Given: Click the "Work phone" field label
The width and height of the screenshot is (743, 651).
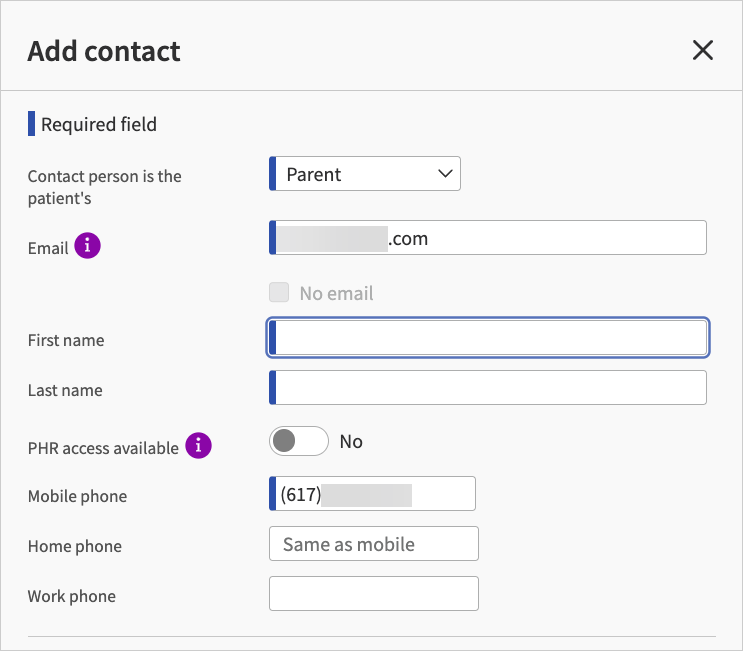Looking at the screenshot, I should 72,596.
